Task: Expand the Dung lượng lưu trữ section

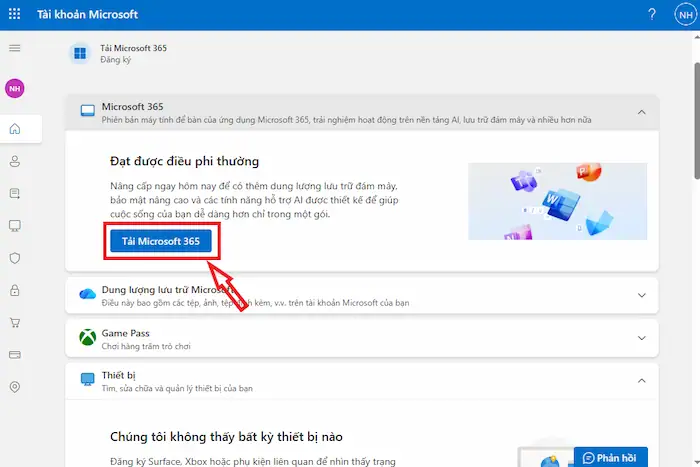Action: tap(641, 295)
